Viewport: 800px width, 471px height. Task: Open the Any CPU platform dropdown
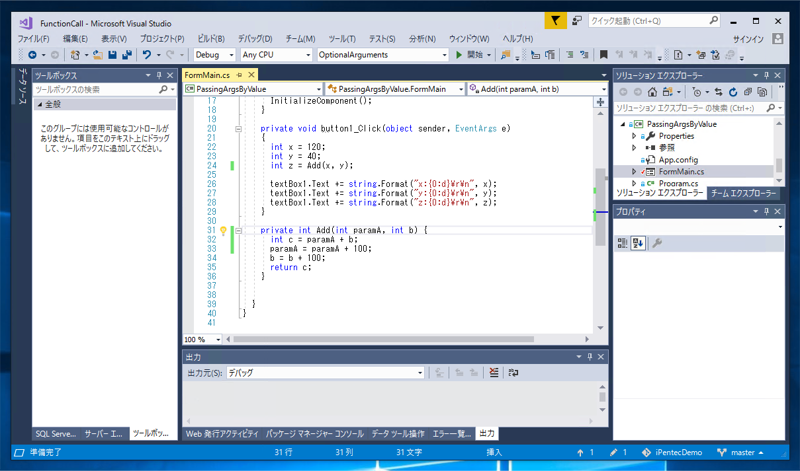(277, 55)
